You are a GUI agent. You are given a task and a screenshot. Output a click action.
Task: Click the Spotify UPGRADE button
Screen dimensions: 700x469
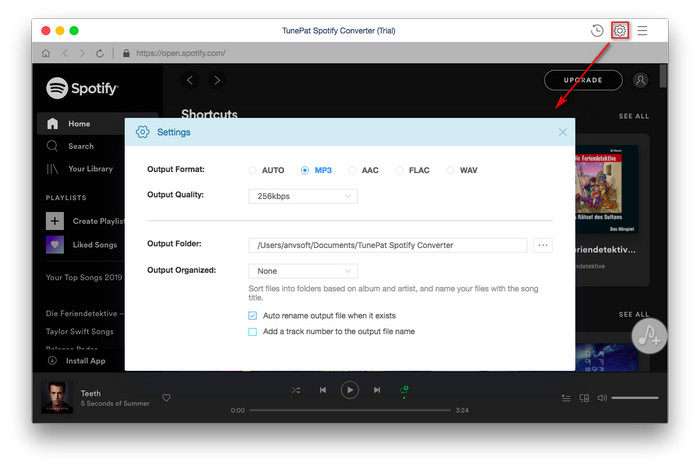coord(583,80)
